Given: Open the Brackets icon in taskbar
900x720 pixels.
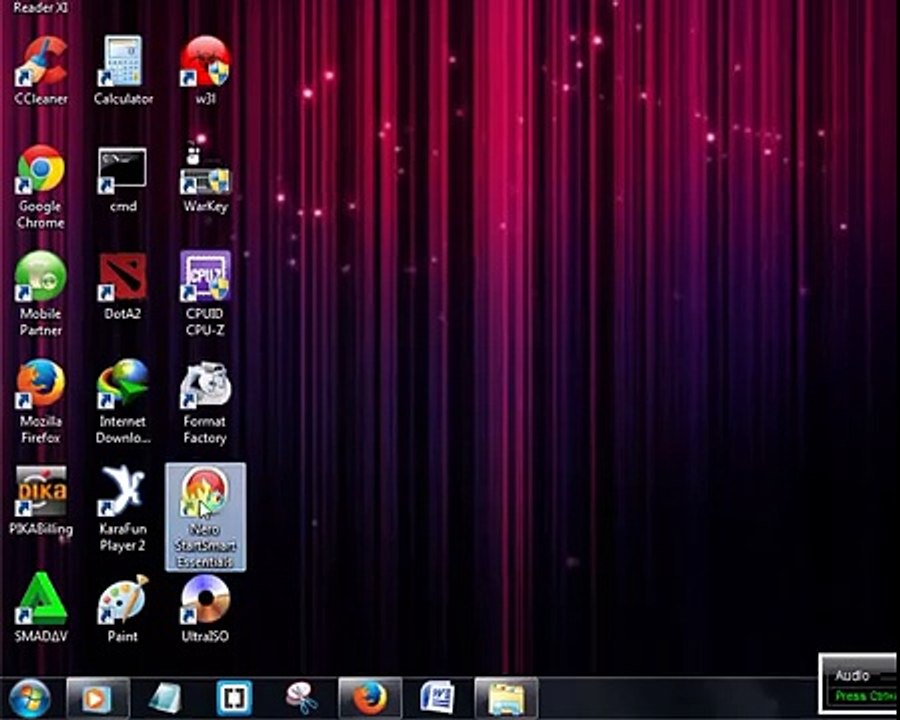Looking at the screenshot, I should pos(234,698).
